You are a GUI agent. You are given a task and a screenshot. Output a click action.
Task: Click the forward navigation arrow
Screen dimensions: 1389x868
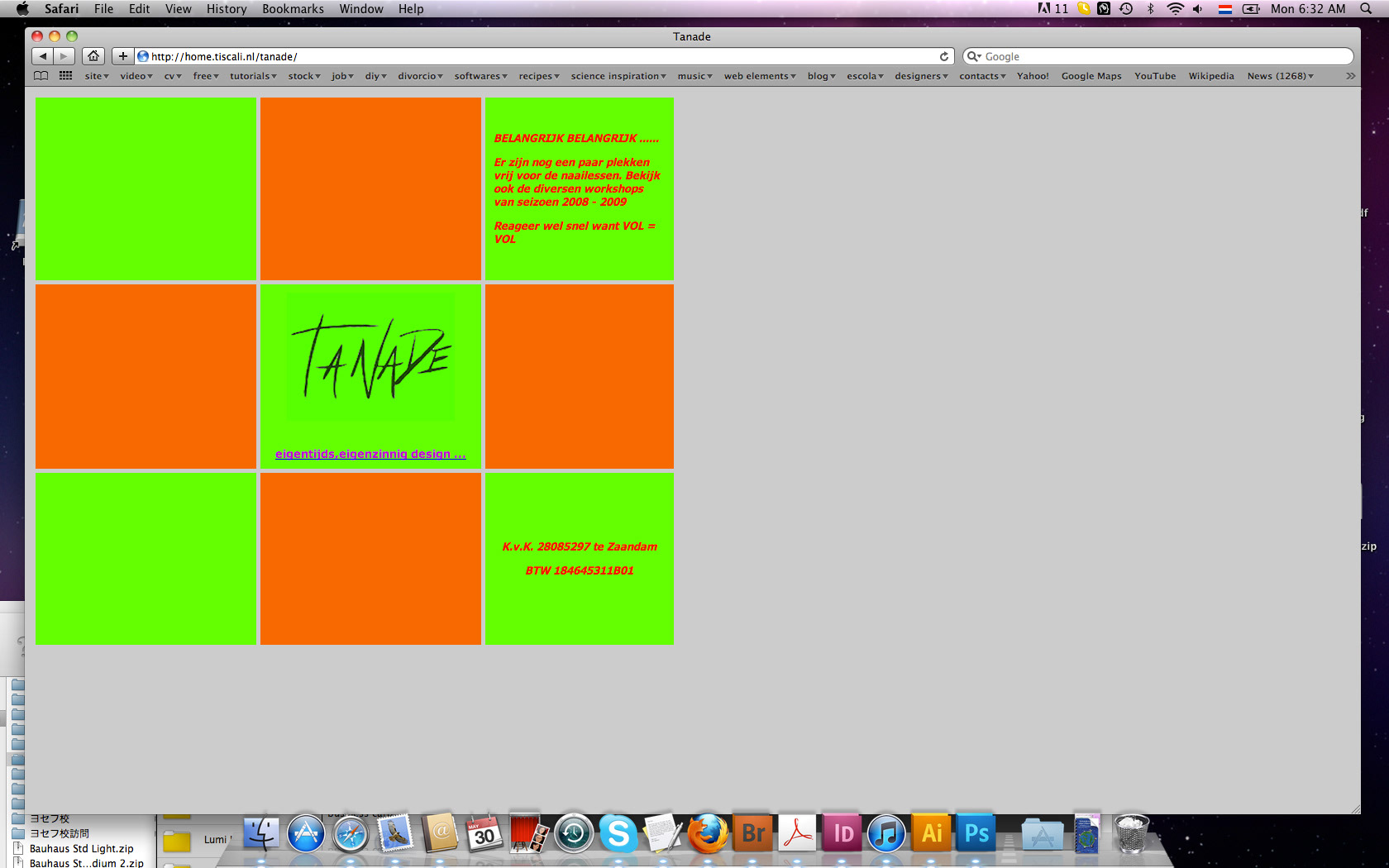tap(64, 56)
